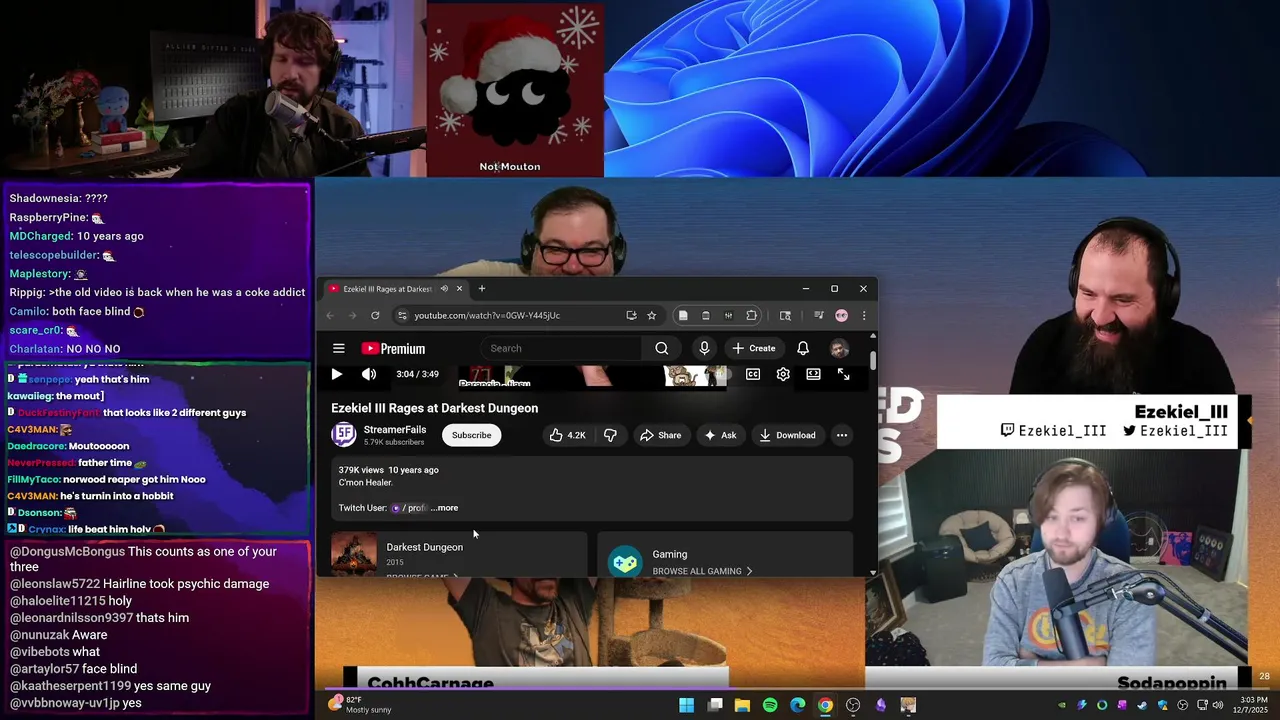Screen dimensions: 1280x720
Task: Download the video
Action: click(788, 435)
